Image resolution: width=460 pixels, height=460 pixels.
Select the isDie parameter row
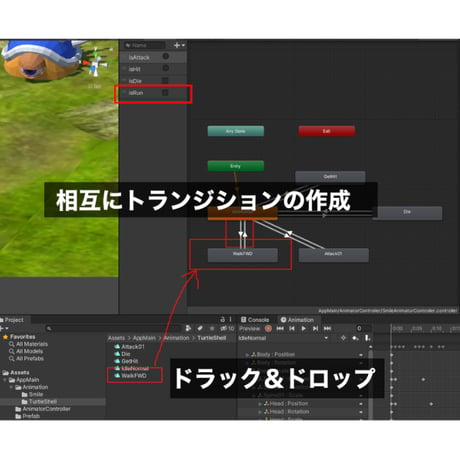click(153, 81)
